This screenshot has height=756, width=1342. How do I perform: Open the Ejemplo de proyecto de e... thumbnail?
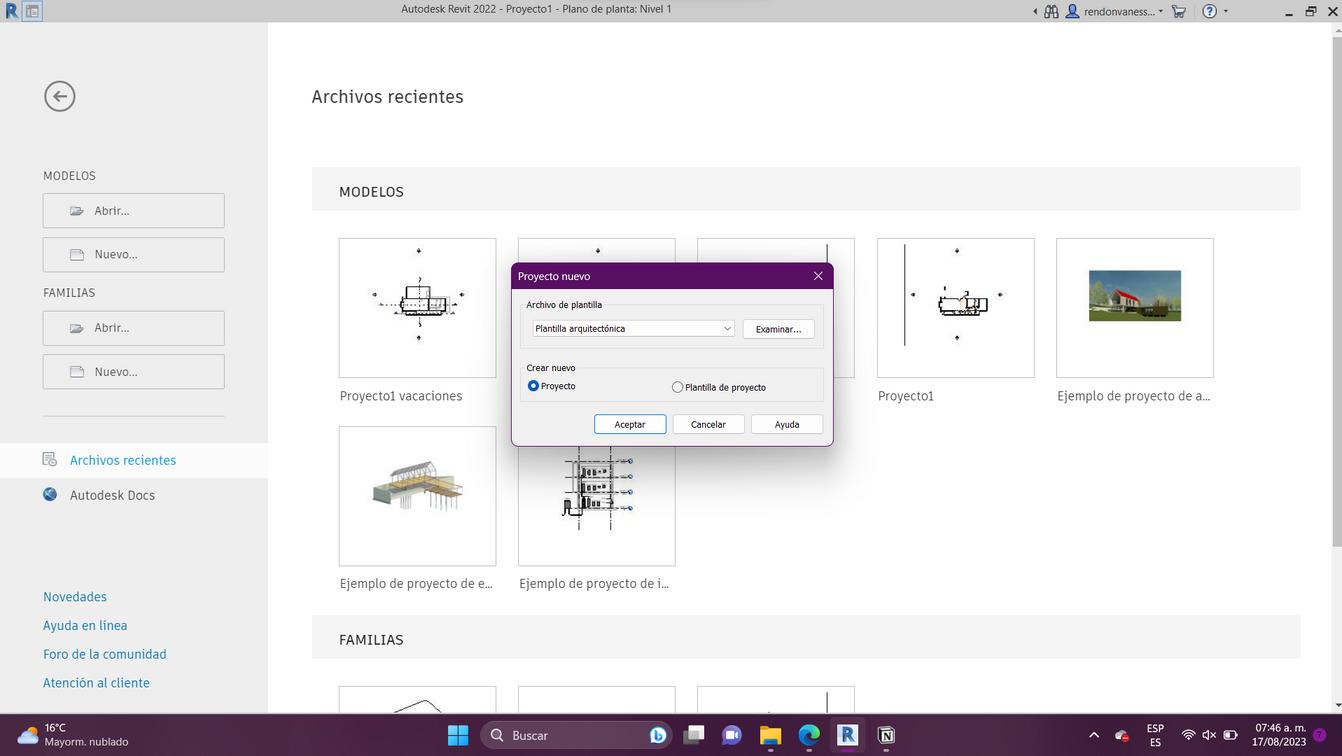pyautogui.click(x=418, y=496)
